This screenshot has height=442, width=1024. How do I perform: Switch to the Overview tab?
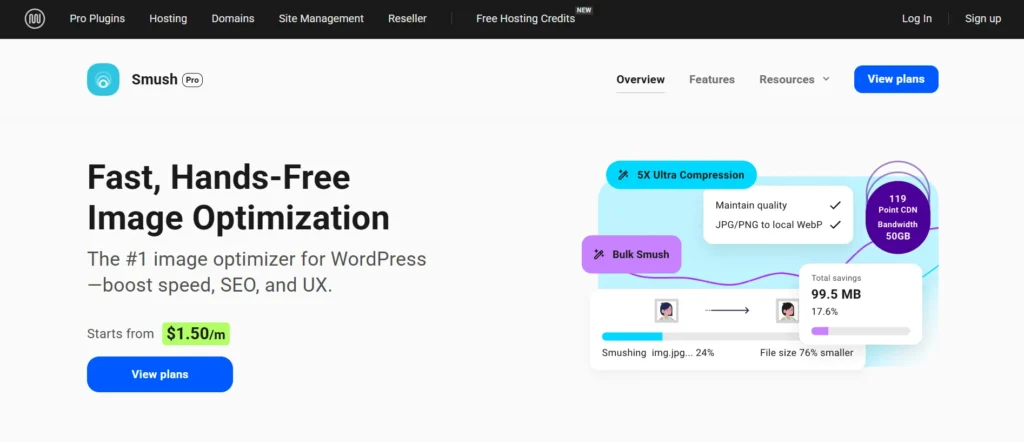641,80
